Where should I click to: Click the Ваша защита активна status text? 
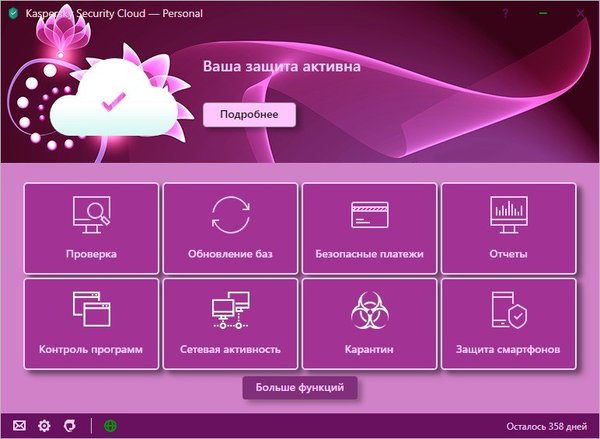click(282, 66)
